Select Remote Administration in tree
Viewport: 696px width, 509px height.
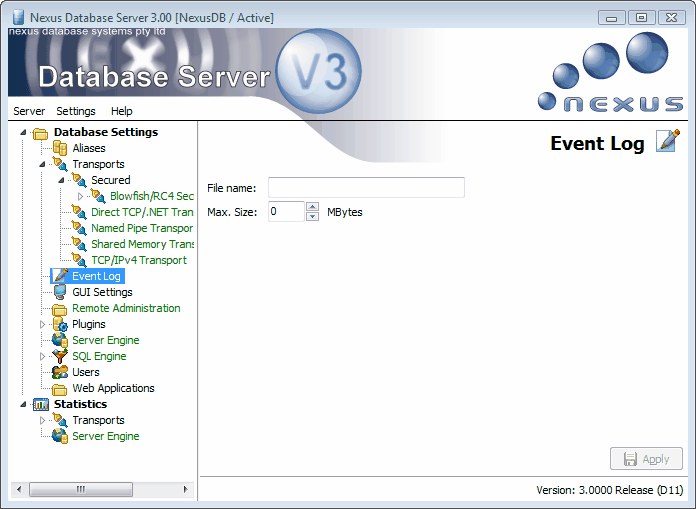coord(126,308)
